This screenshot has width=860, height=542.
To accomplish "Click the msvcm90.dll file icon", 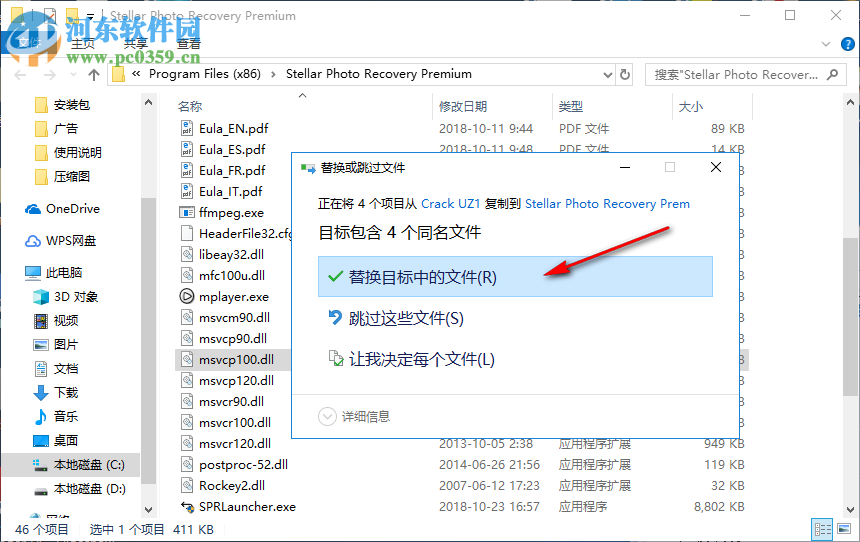I will 187,317.
